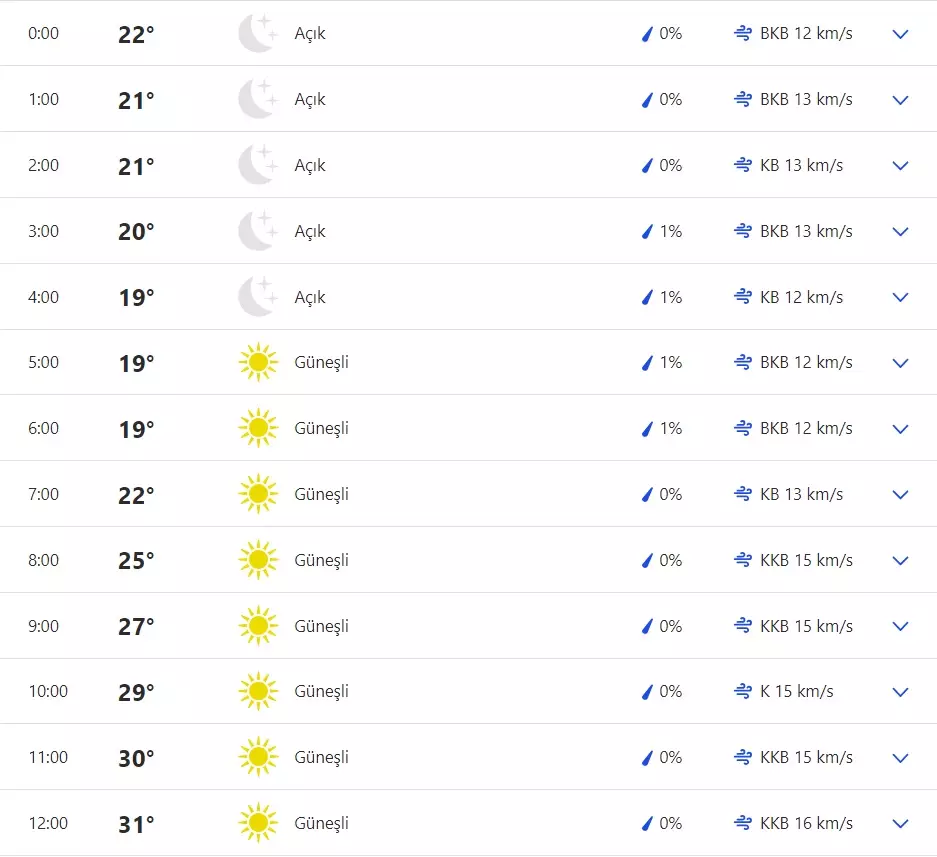
Task: Click the wind icon at 8:00
Action: (742, 560)
